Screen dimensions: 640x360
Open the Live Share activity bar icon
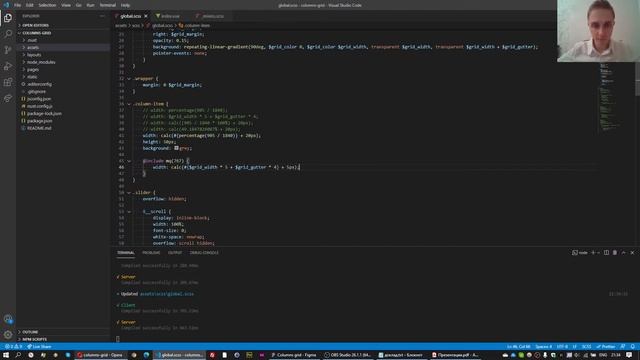(8, 98)
